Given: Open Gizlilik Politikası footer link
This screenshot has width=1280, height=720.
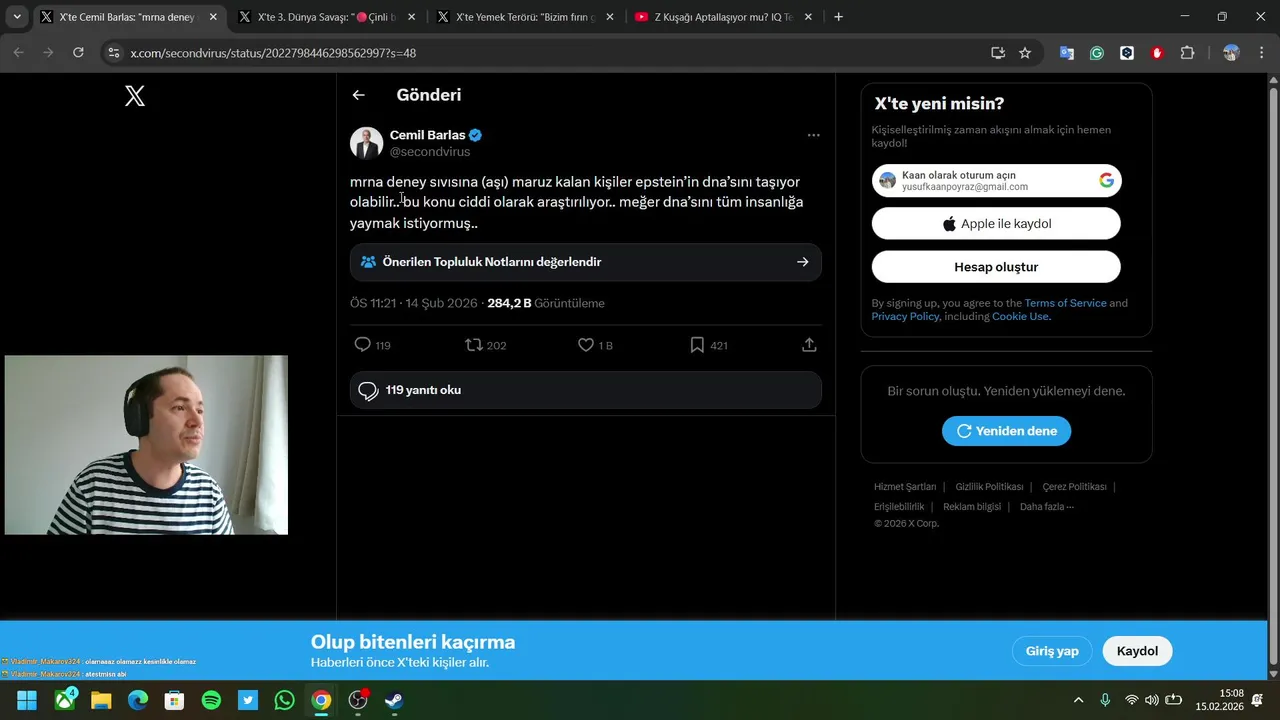Looking at the screenshot, I should [989, 487].
